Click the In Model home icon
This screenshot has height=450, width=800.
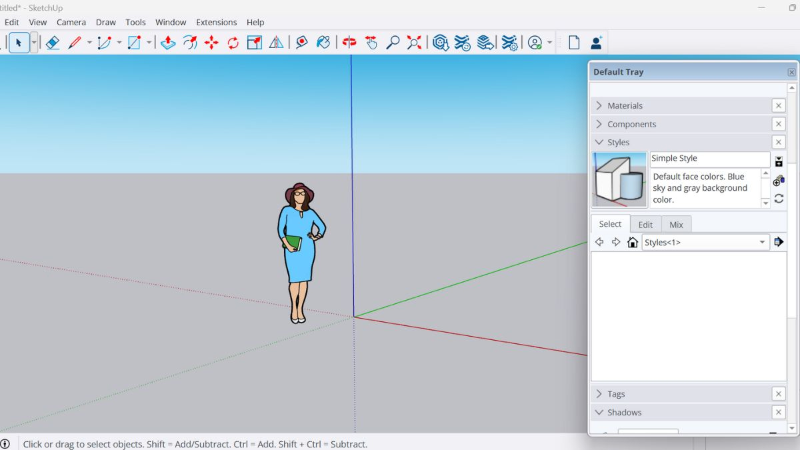click(x=632, y=242)
